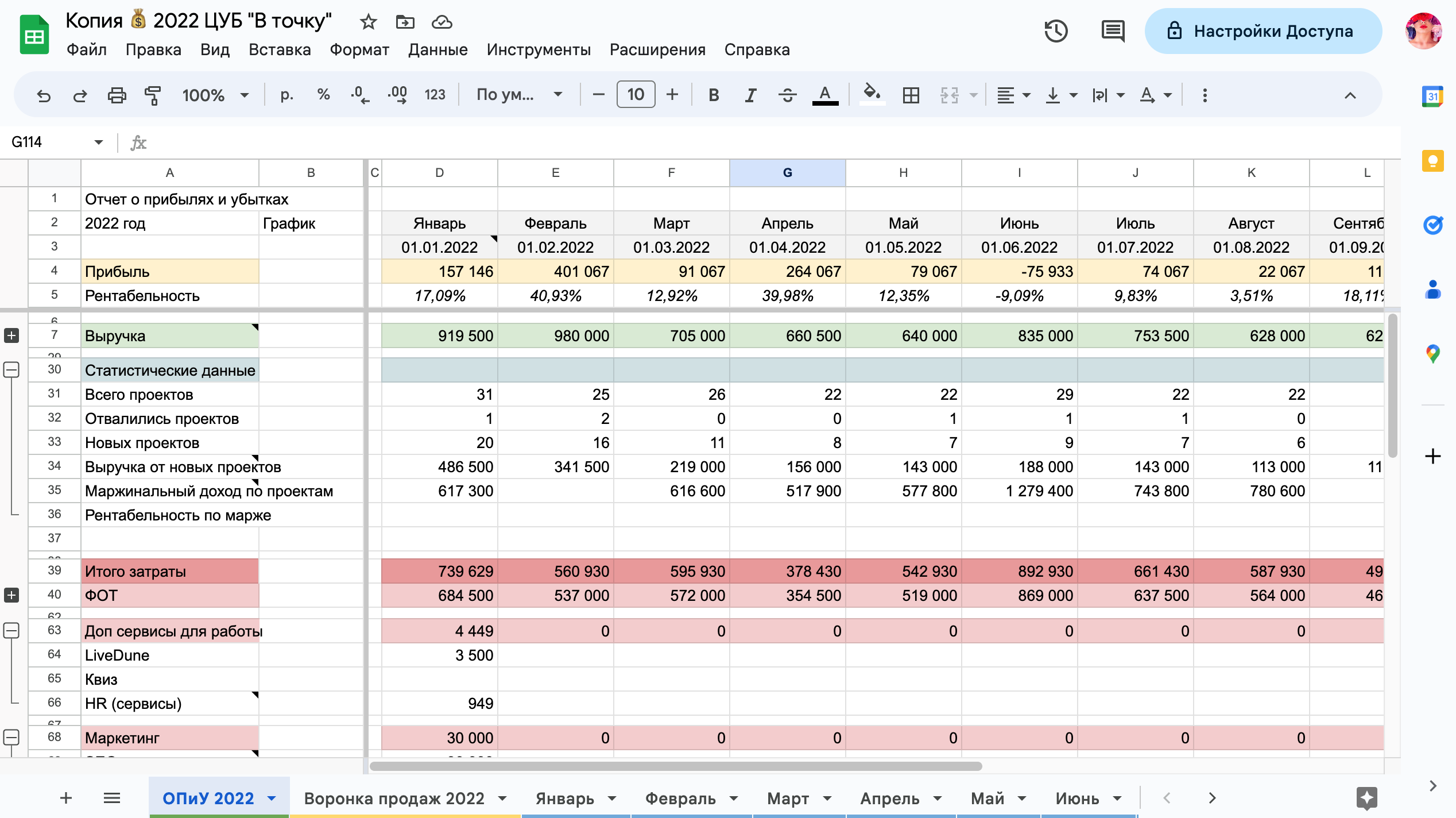Open Google Keep from side panel

pos(1433,161)
